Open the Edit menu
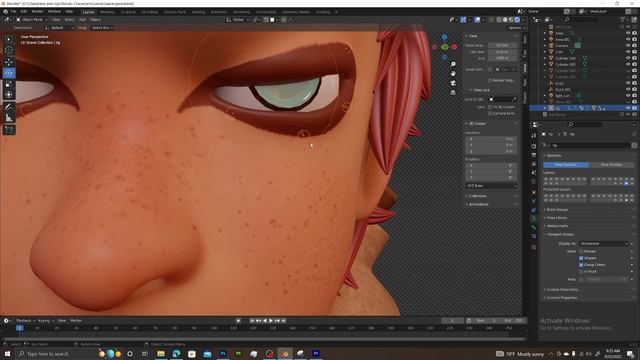 [24, 11]
